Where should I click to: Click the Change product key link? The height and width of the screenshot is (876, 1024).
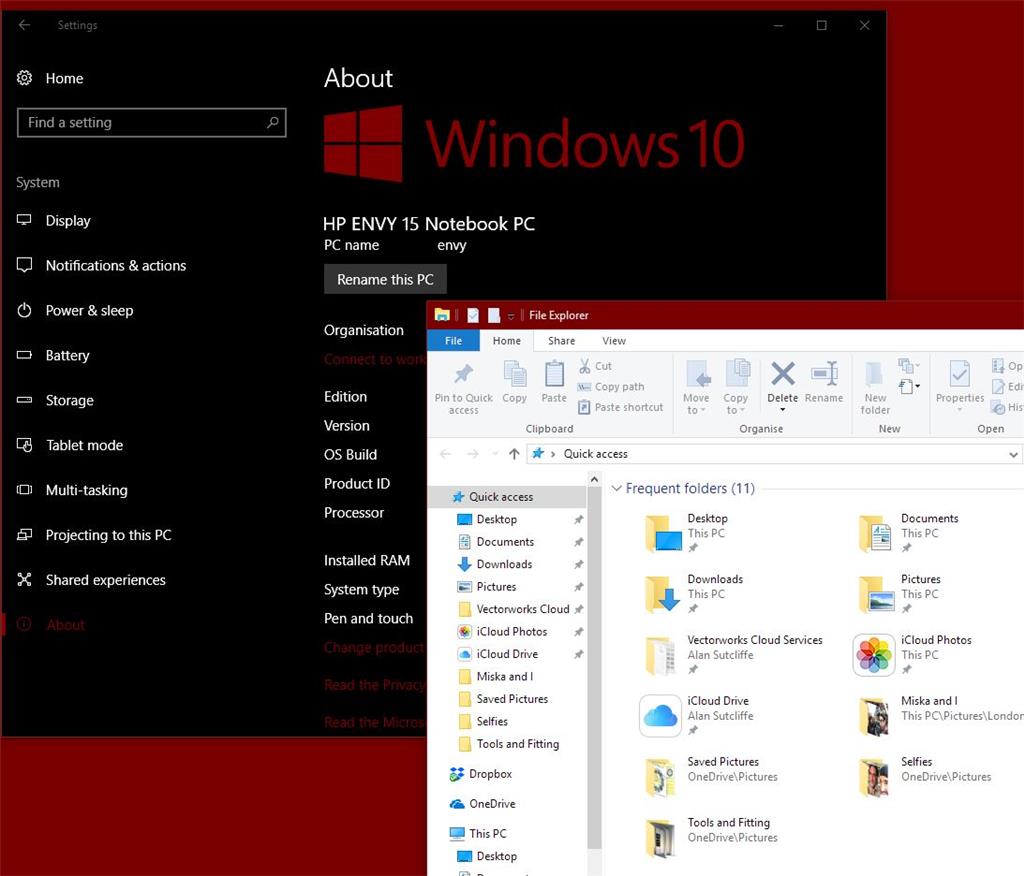(375, 647)
